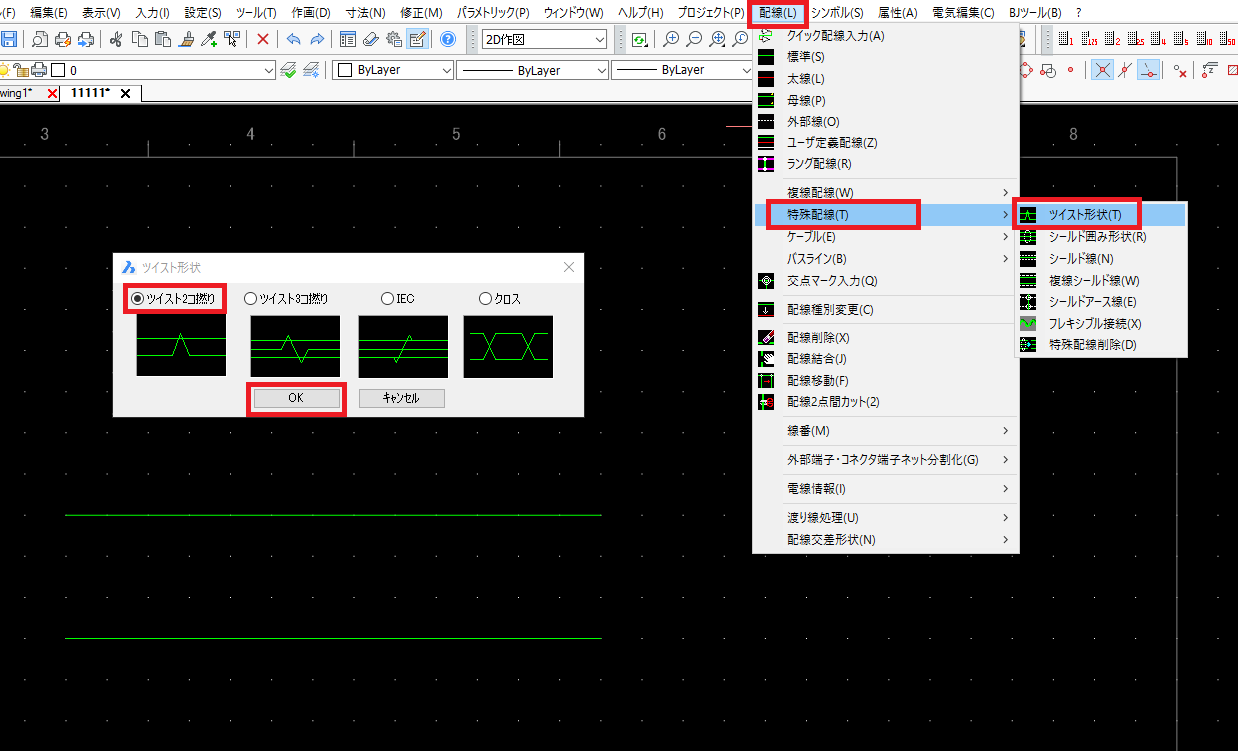The height and width of the screenshot is (751, 1238).
Task: Click the Save icon in the toolbar
Action: click(10, 40)
